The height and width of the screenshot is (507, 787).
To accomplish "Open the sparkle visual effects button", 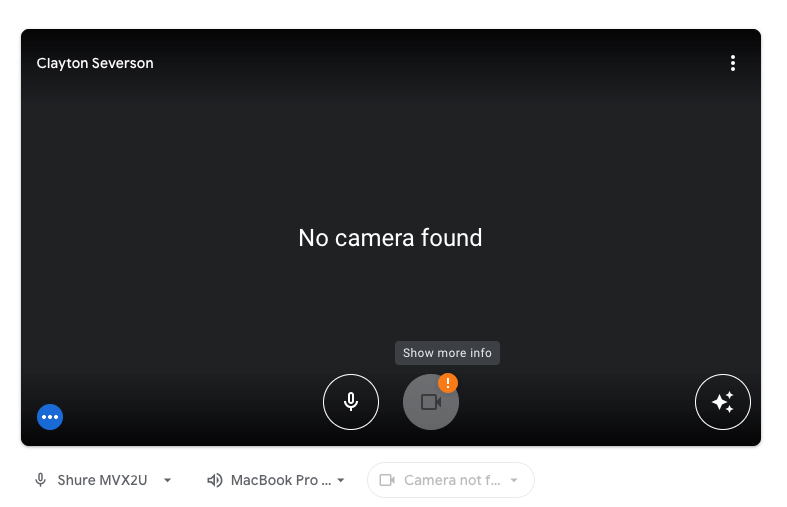I will (723, 402).
